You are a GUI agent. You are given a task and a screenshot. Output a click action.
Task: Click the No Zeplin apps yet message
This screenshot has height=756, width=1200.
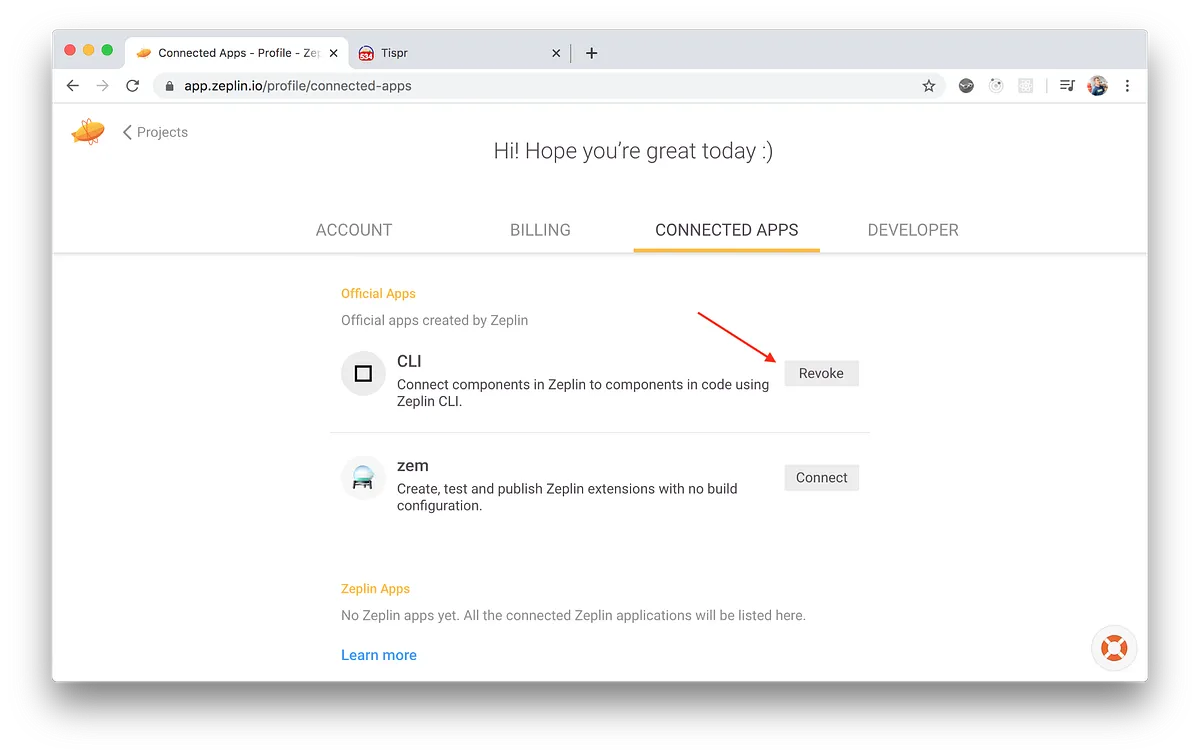point(573,616)
